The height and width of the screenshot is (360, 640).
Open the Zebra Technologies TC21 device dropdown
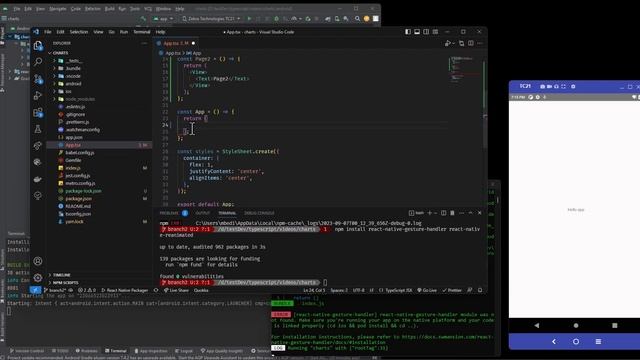click(211, 18)
